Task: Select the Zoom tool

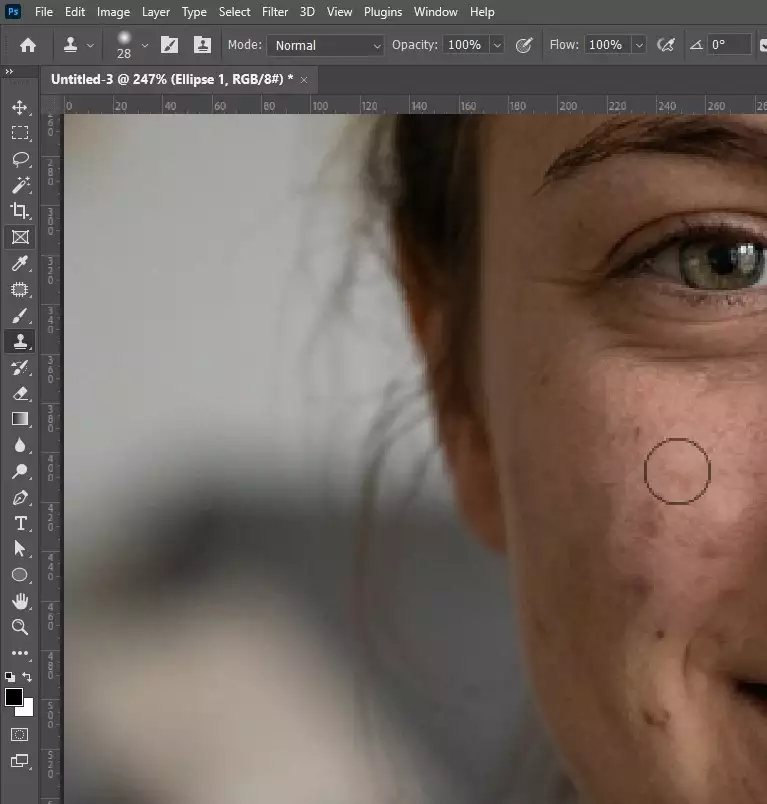Action: (20, 627)
